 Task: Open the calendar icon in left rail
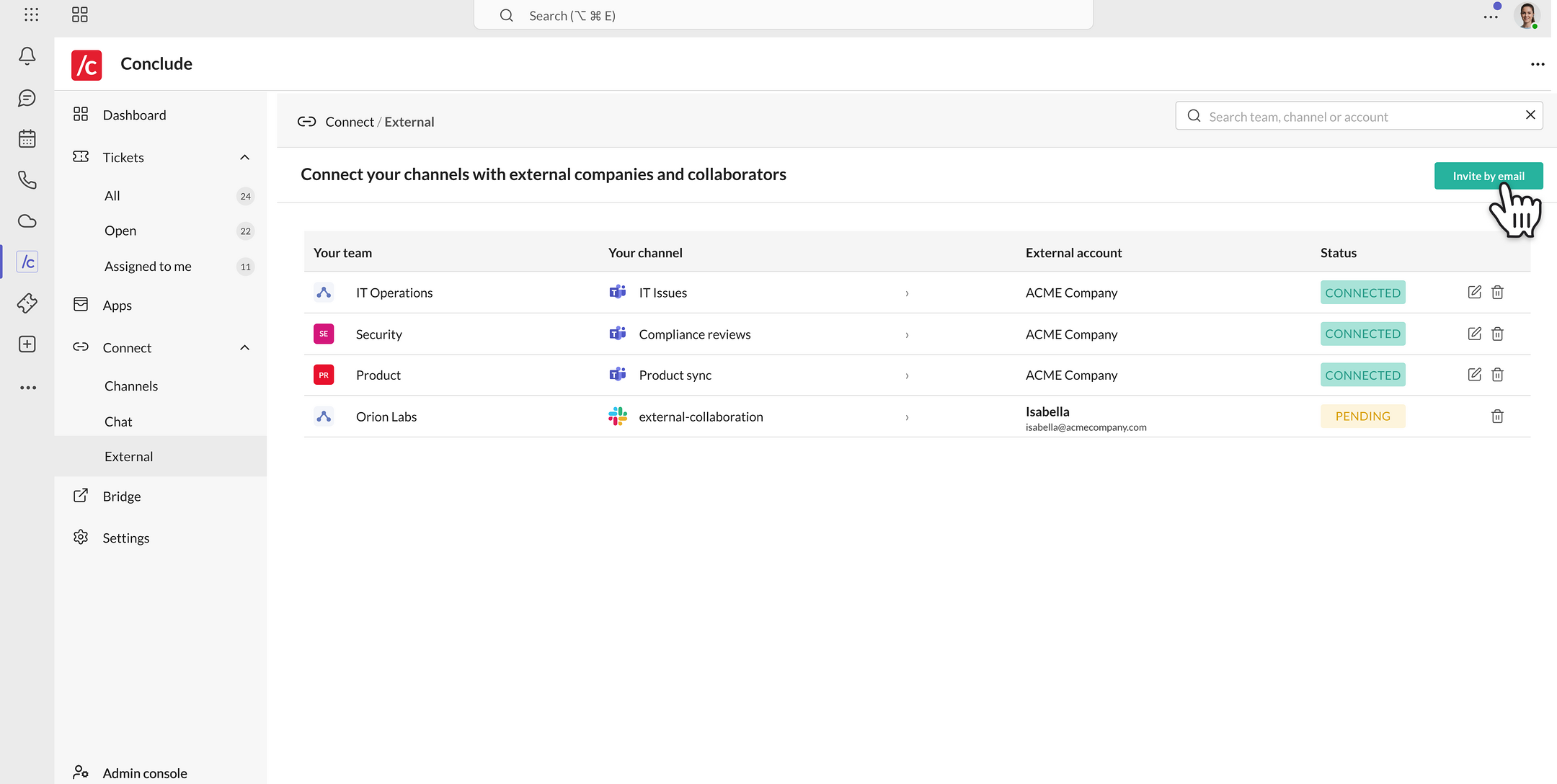[27, 139]
